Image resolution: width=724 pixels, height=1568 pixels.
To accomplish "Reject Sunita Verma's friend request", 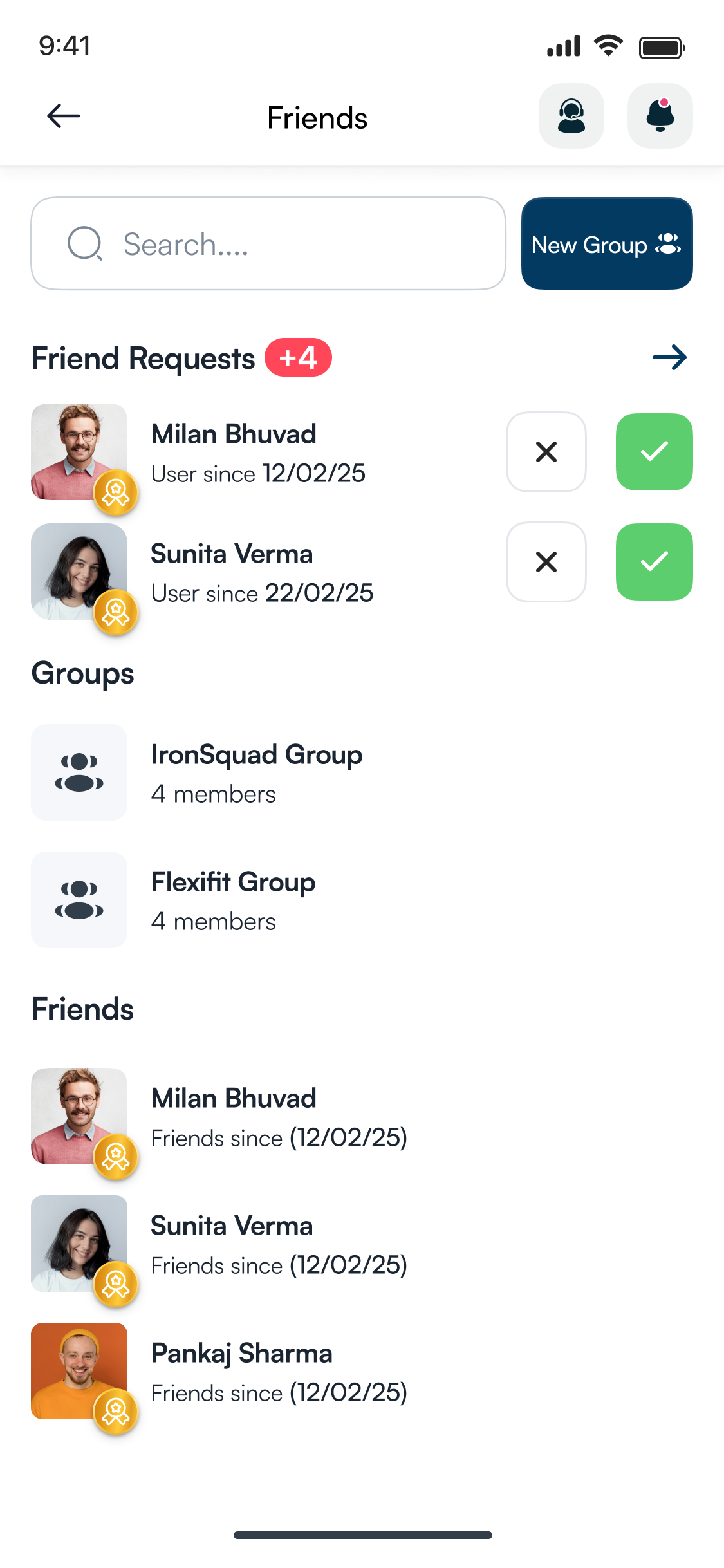I will (x=546, y=562).
